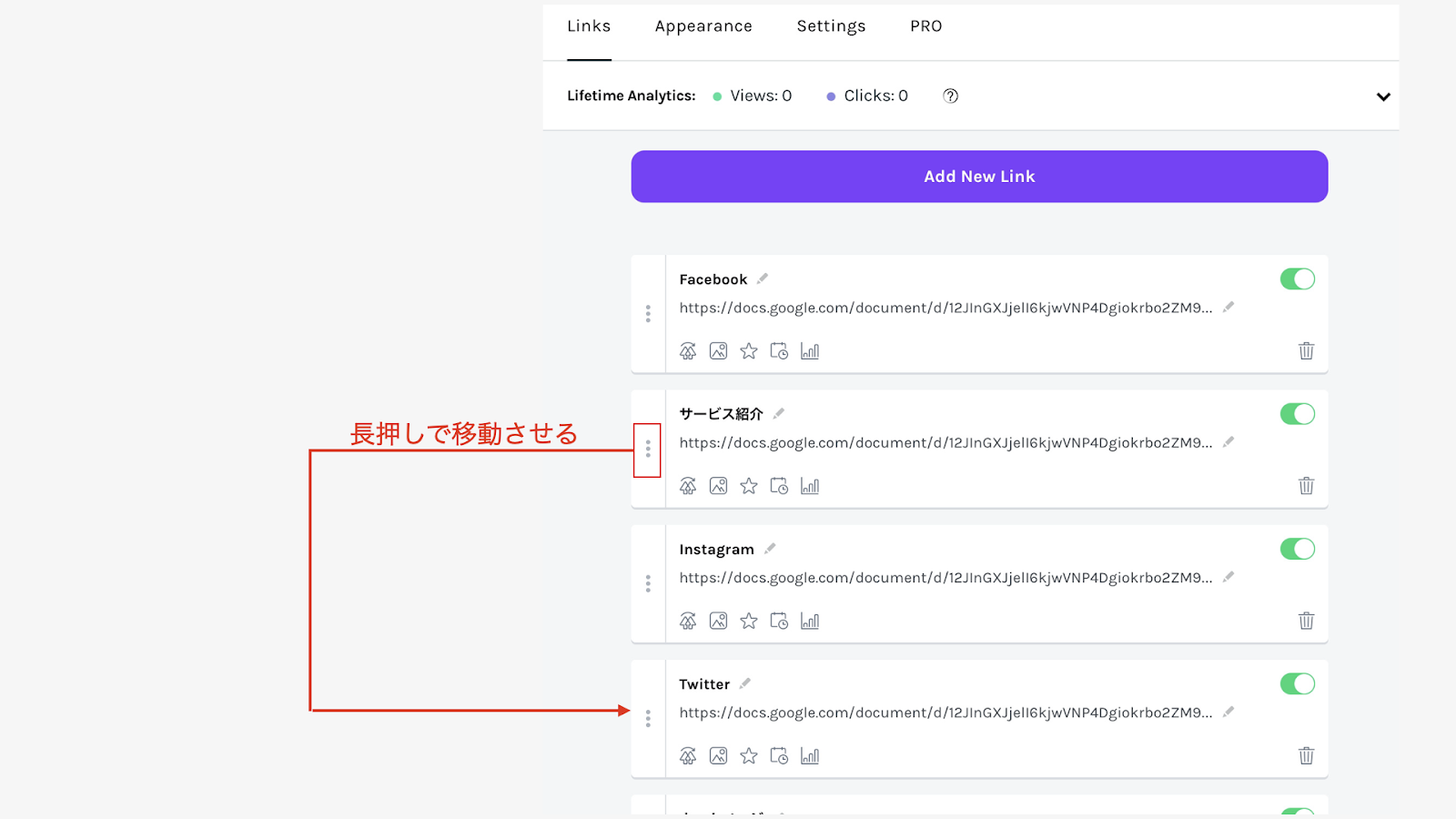Toggle off the Facebook link switch
The height and width of the screenshot is (819, 1456).
[x=1297, y=279]
